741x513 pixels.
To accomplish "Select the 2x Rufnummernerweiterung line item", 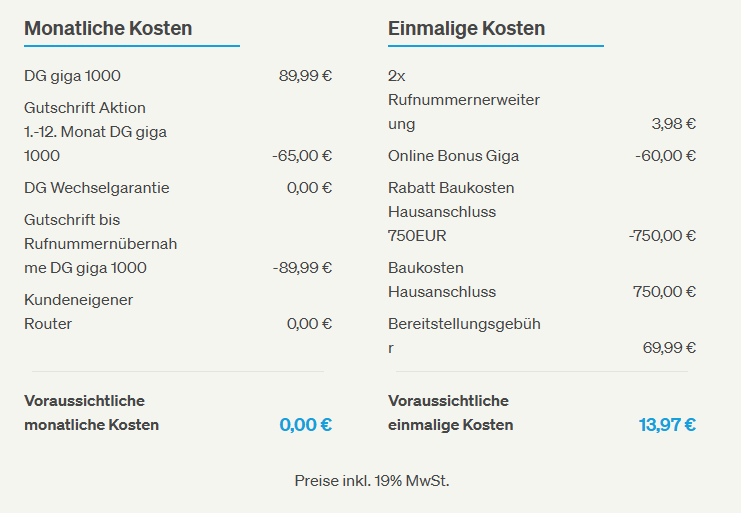I will coord(464,100).
